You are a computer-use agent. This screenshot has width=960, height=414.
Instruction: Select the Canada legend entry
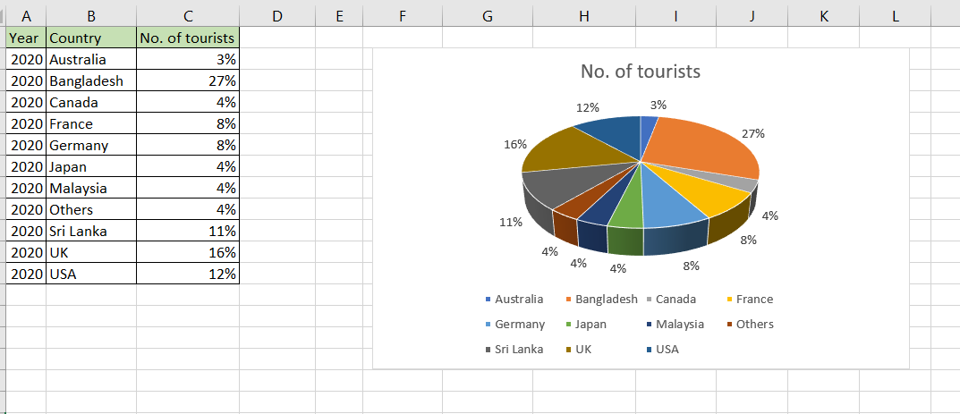coord(670,299)
